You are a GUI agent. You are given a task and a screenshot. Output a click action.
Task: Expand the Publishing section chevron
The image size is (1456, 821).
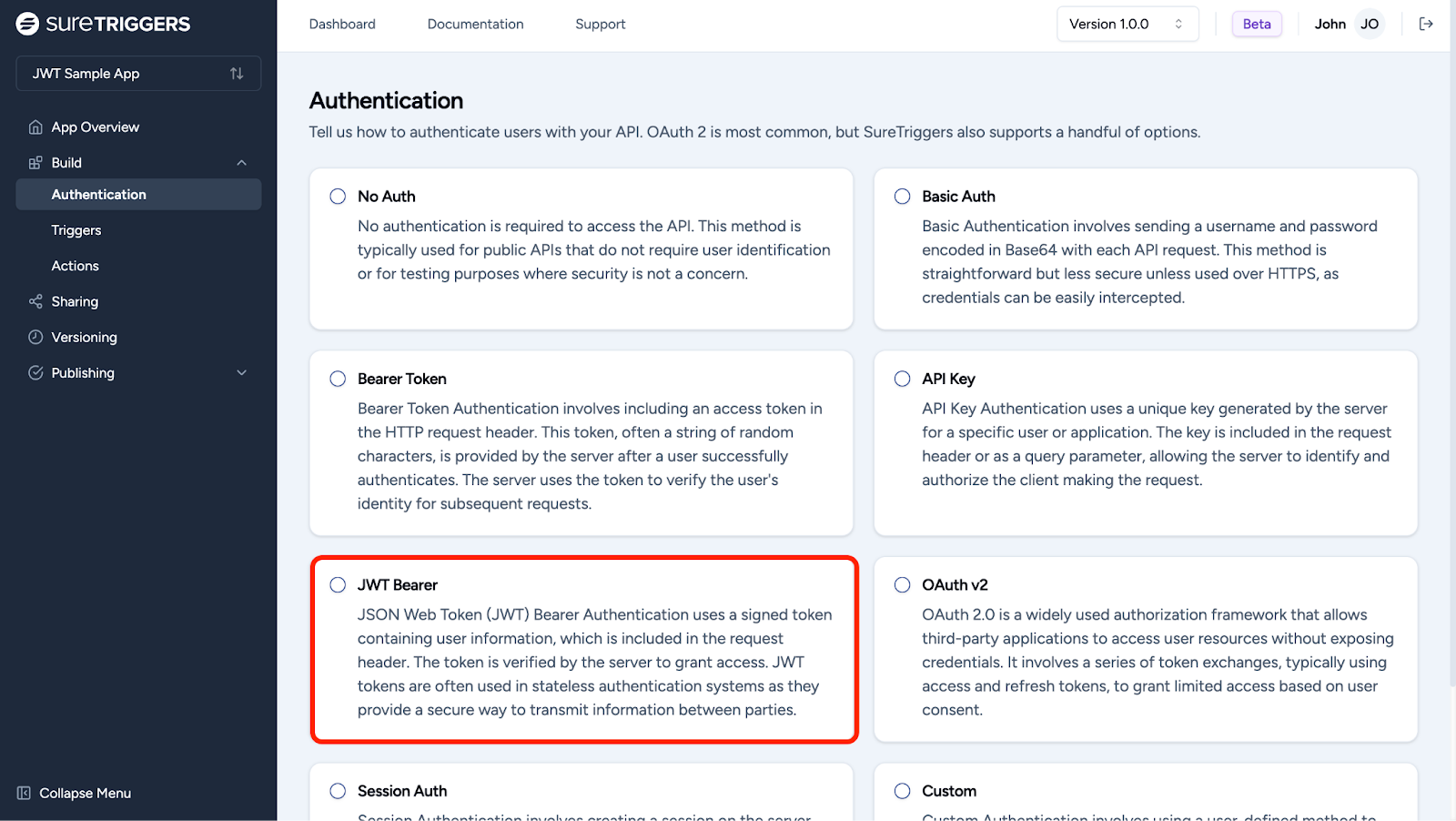(241, 372)
